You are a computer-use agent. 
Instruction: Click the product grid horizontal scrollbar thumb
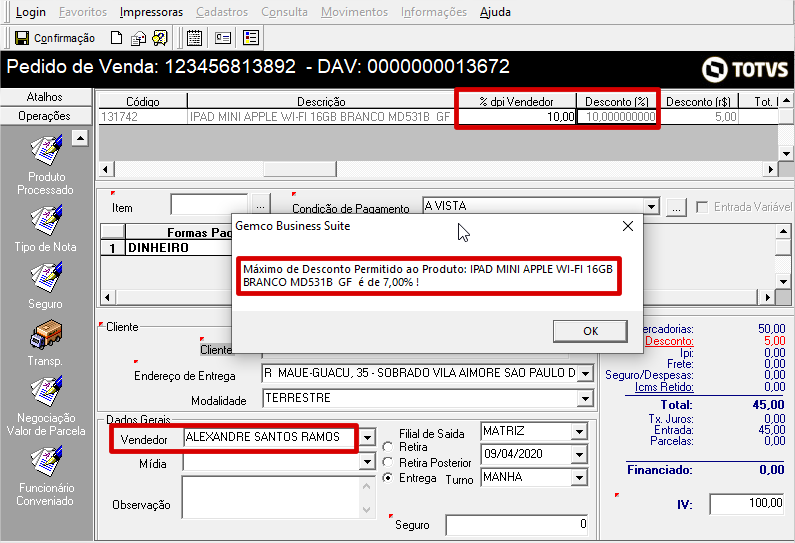[x=300, y=169]
